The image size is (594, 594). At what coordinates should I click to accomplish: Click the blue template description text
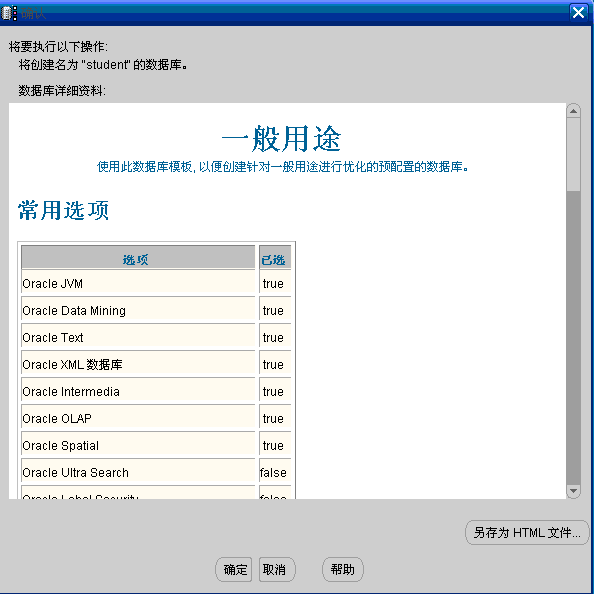[283, 167]
